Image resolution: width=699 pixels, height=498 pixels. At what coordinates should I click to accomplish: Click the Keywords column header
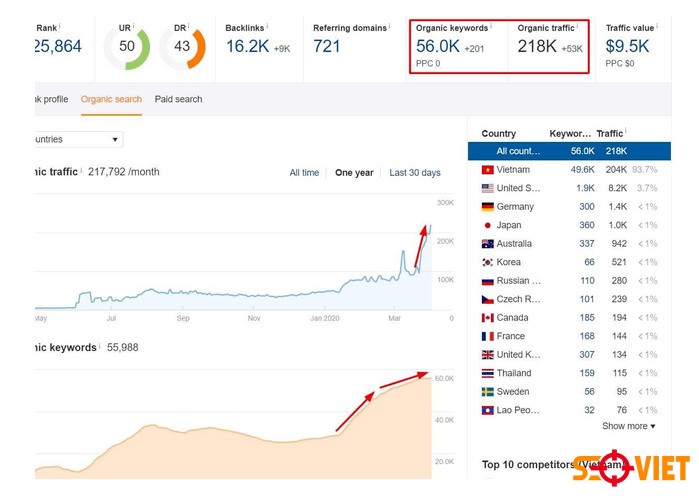pyautogui.click(x=570, y=134)
